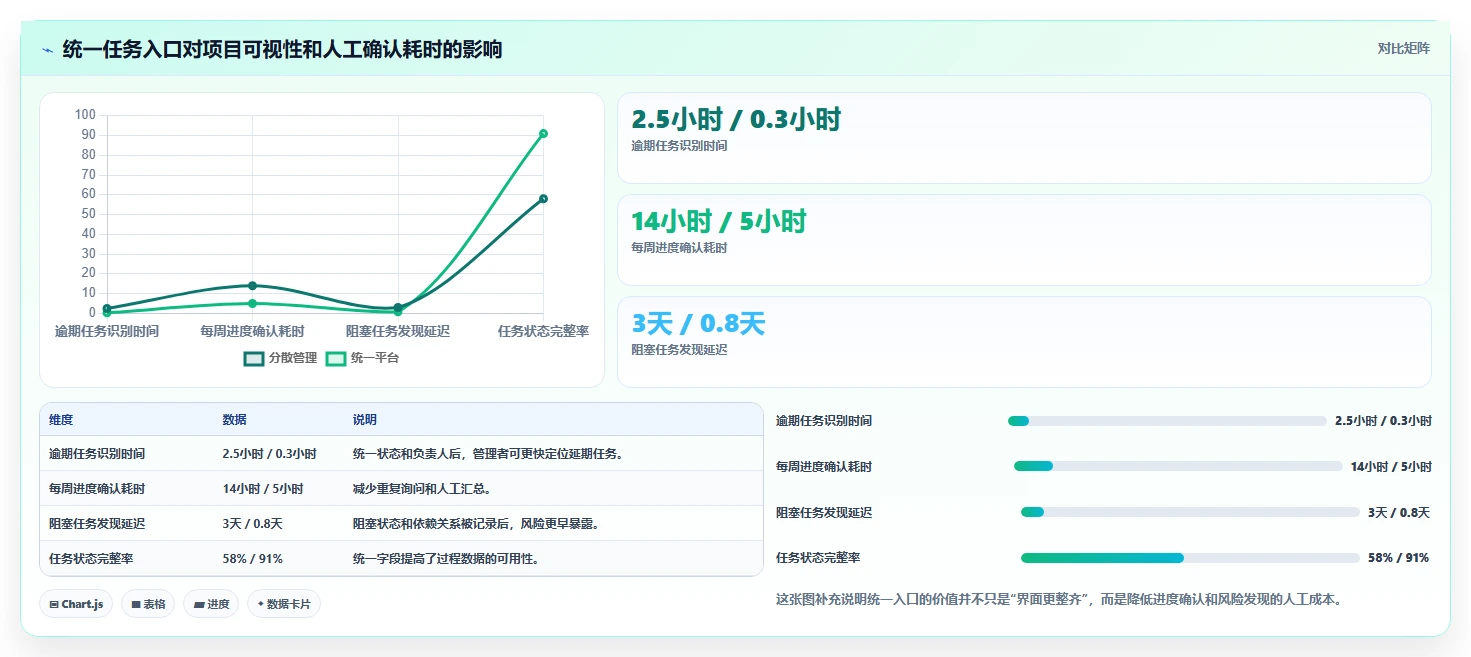Click the lightning icon beside the title
This screenshot has width=1471, height=657.
tap(47, 50)
